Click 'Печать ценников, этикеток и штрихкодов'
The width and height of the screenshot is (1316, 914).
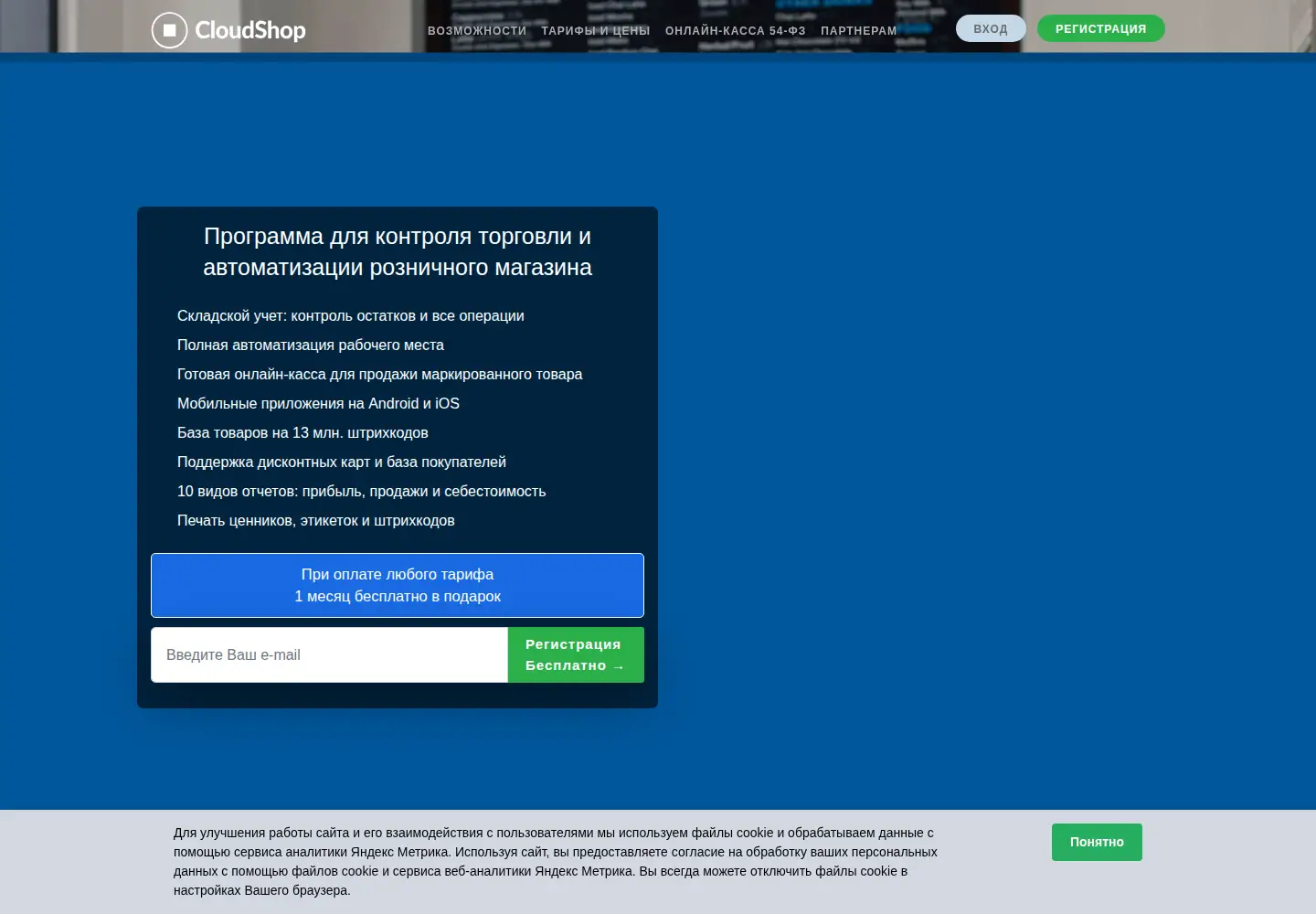tap(316, 520)
